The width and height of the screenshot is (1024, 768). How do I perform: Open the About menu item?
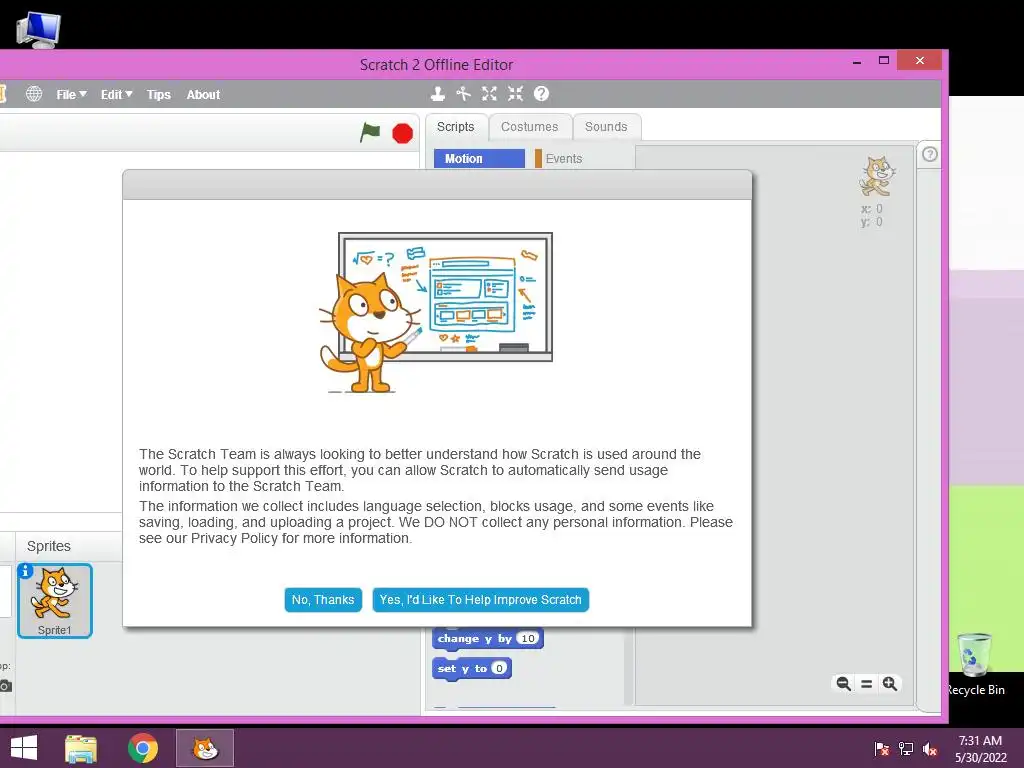click(203, 95)
